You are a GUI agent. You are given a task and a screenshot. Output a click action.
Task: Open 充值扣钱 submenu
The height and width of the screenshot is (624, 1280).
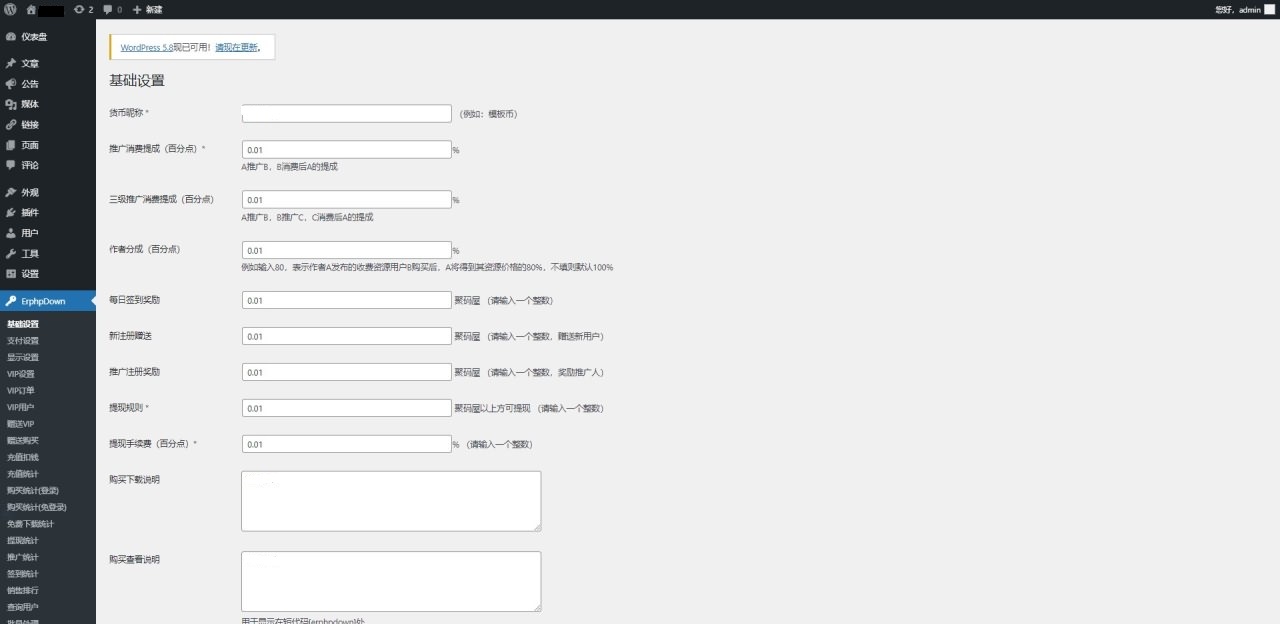23,457
